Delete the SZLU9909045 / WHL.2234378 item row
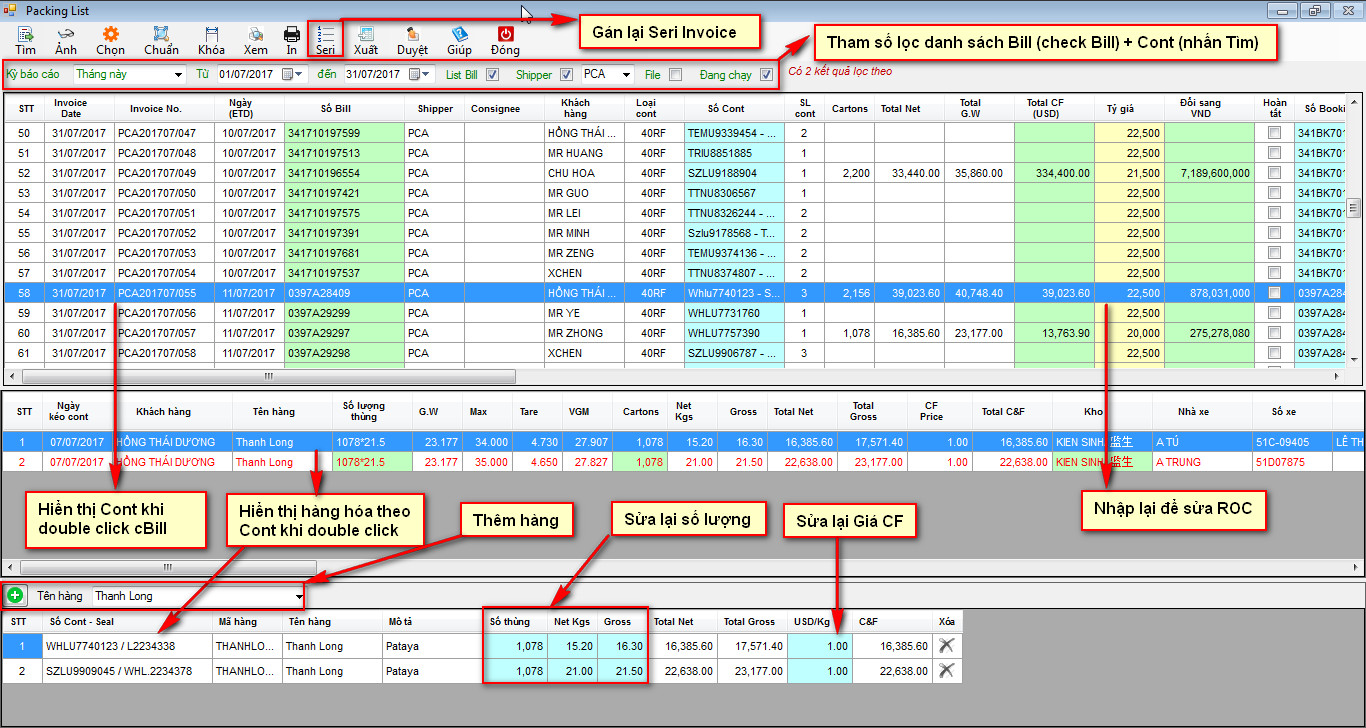 pyautogui.click(x=946, y=670)
